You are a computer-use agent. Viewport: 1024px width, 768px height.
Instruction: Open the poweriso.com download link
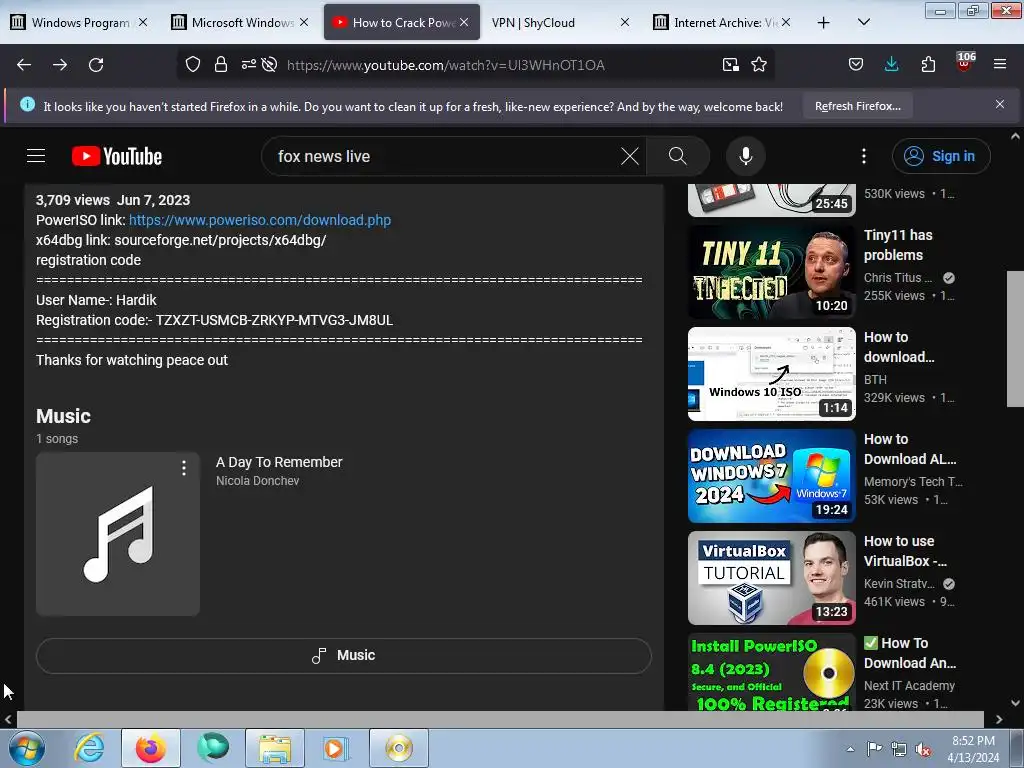(260, 220)
